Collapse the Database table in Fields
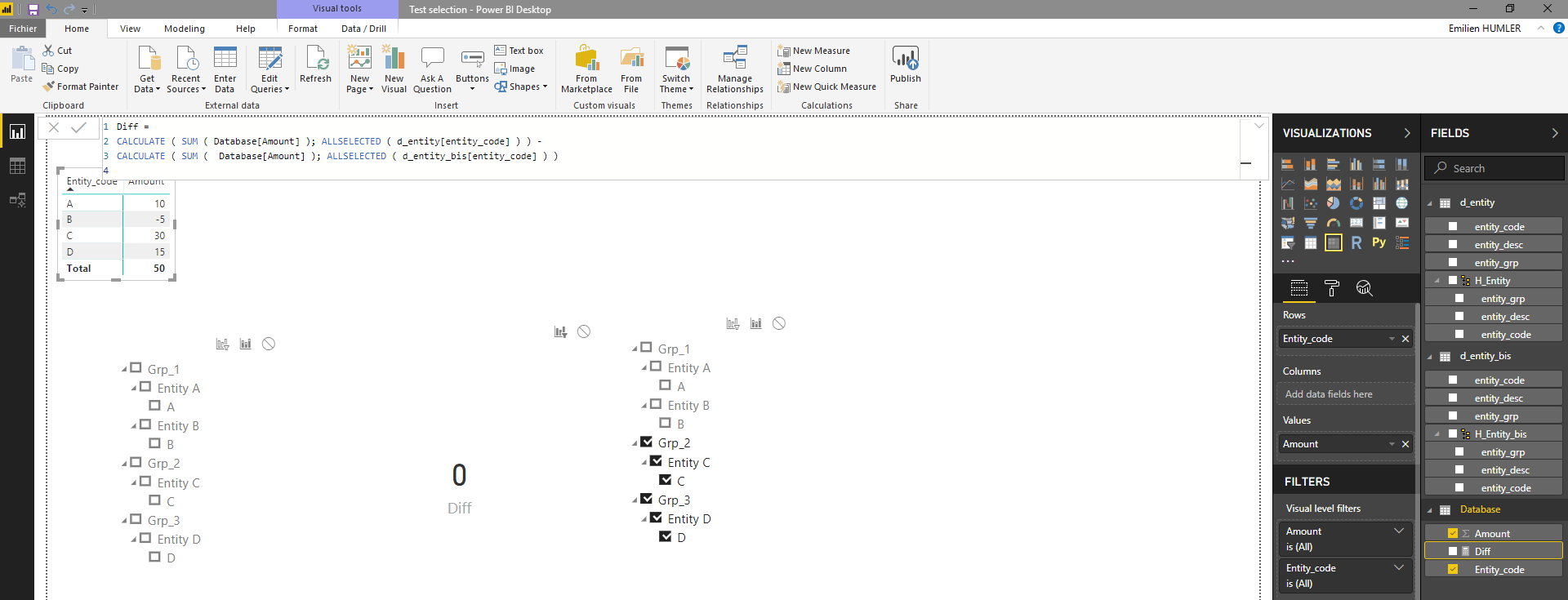 pos(1430,510)
